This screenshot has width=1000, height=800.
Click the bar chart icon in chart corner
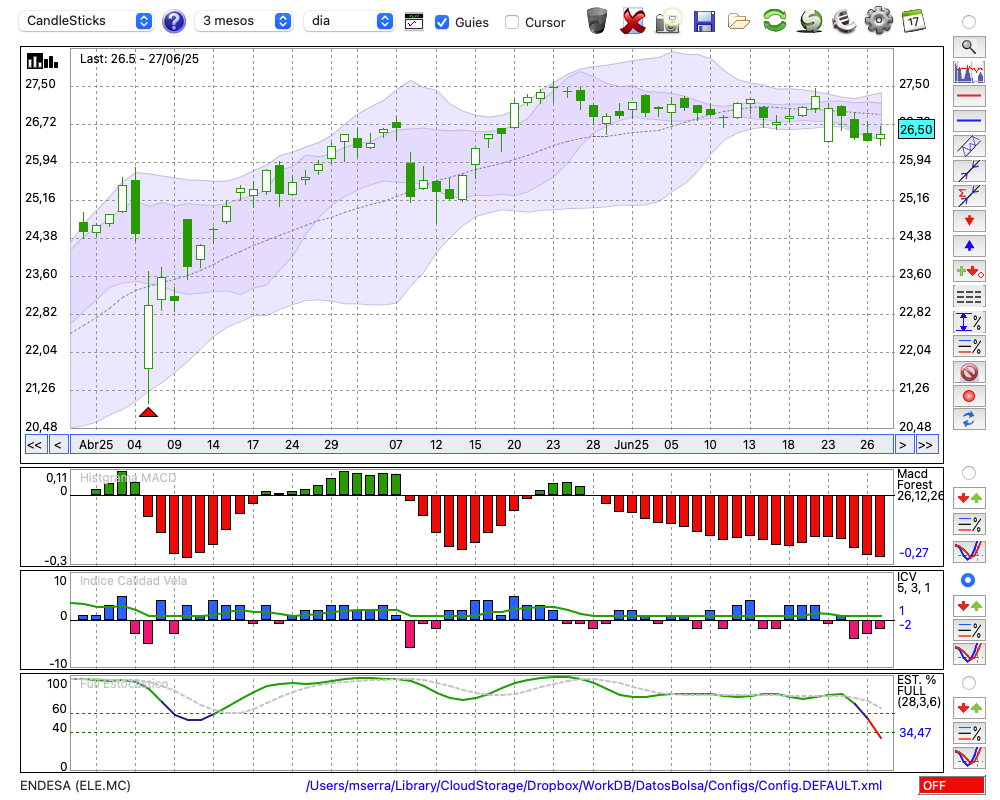point(42,61)
